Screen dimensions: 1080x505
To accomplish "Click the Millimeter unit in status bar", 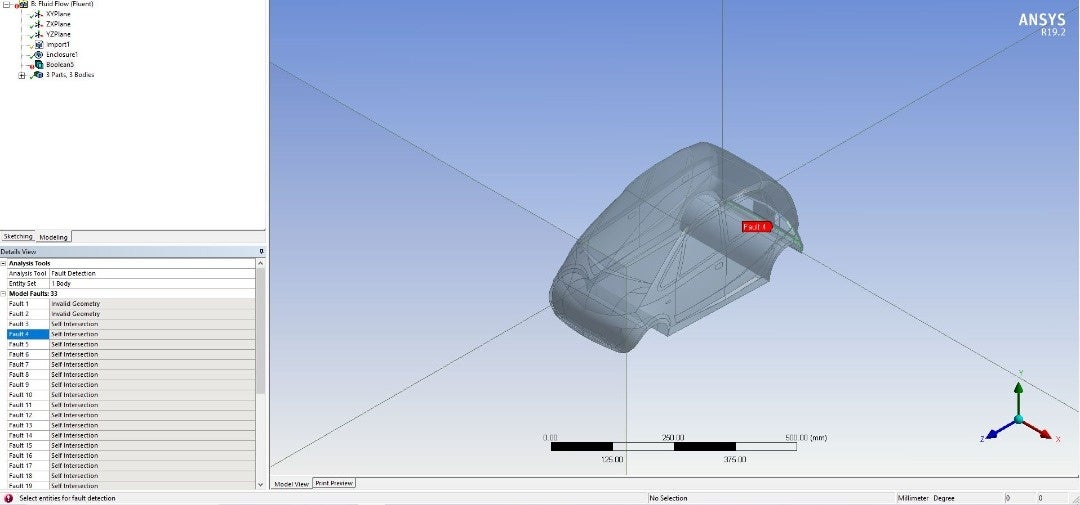I will (x=913, y=498).
